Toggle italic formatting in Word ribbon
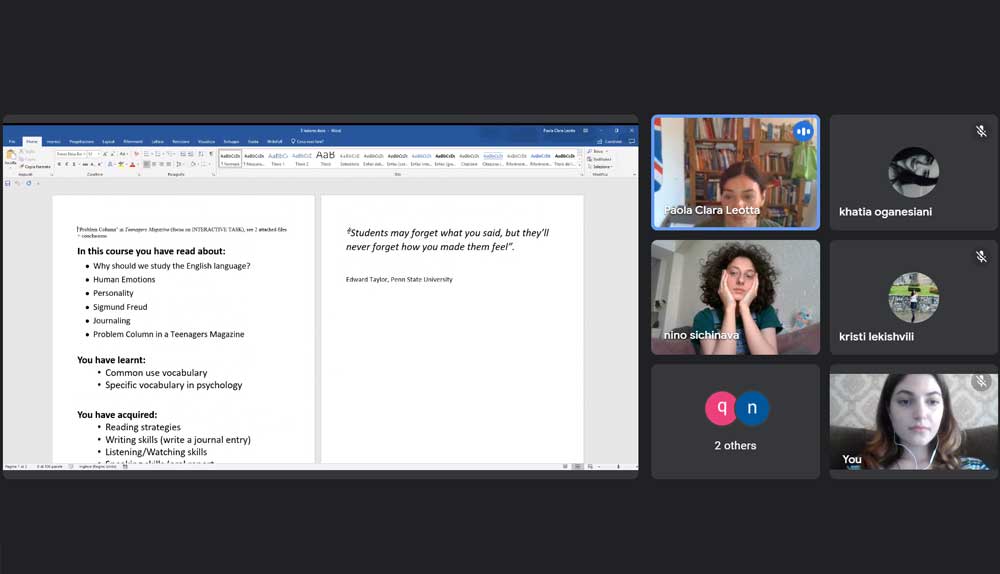Viewport: 1000px width, 574px height. (67, 164)
